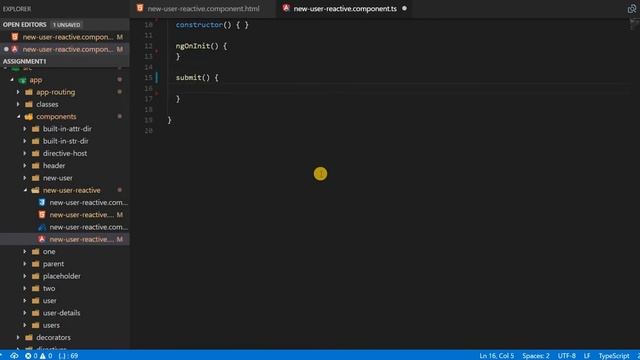Click the app folder icon
The height and width of the screenshot is (360, 640).
22,80
